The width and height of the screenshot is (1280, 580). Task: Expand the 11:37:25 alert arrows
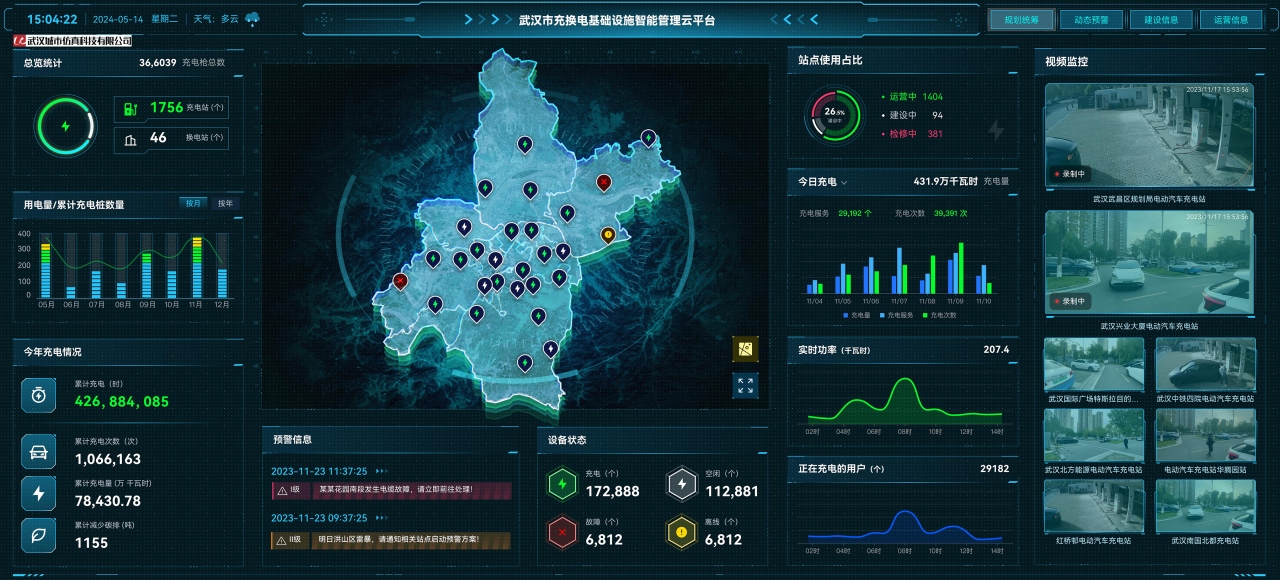(x=381, y=471)
